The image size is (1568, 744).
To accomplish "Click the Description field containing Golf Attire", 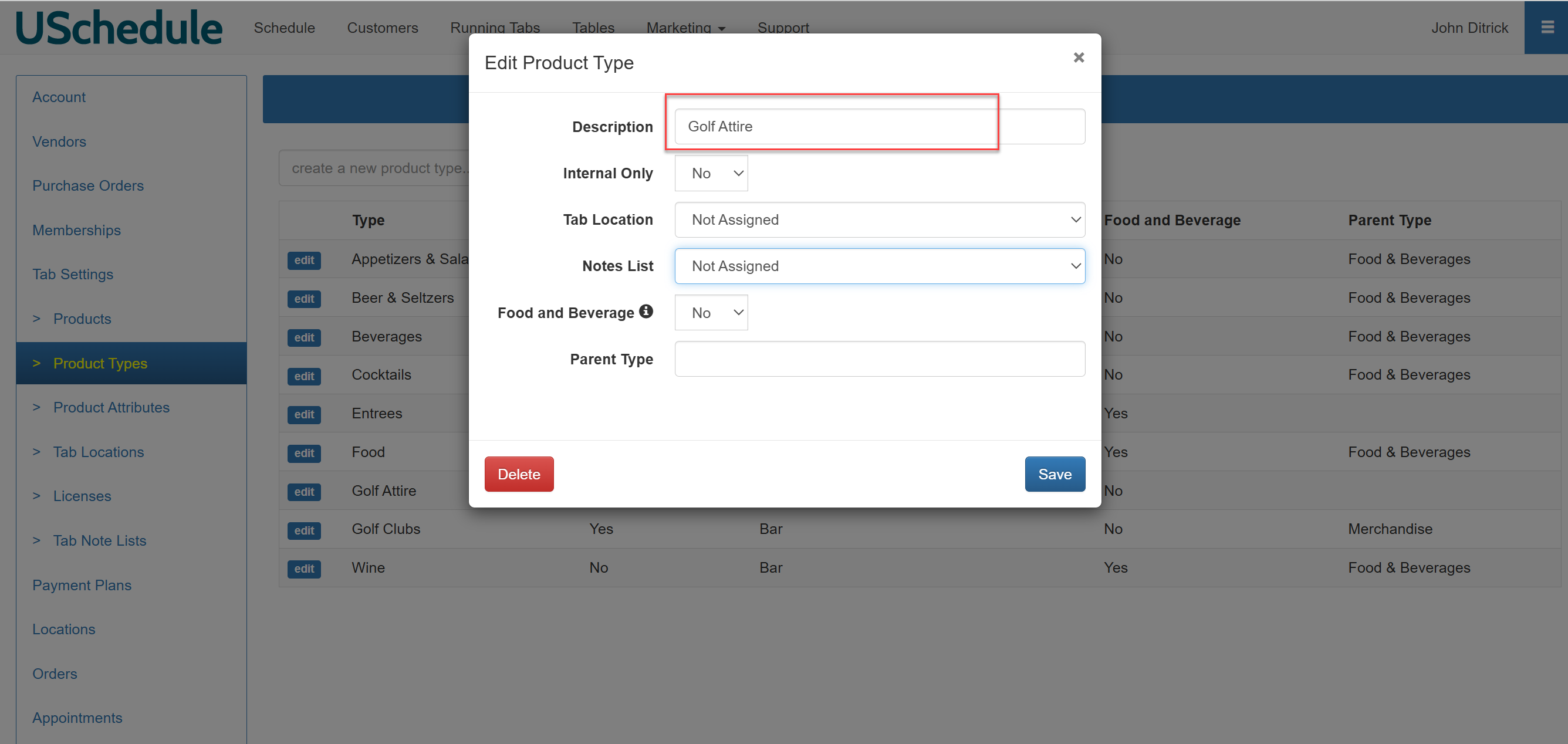I will click(879, 127).
